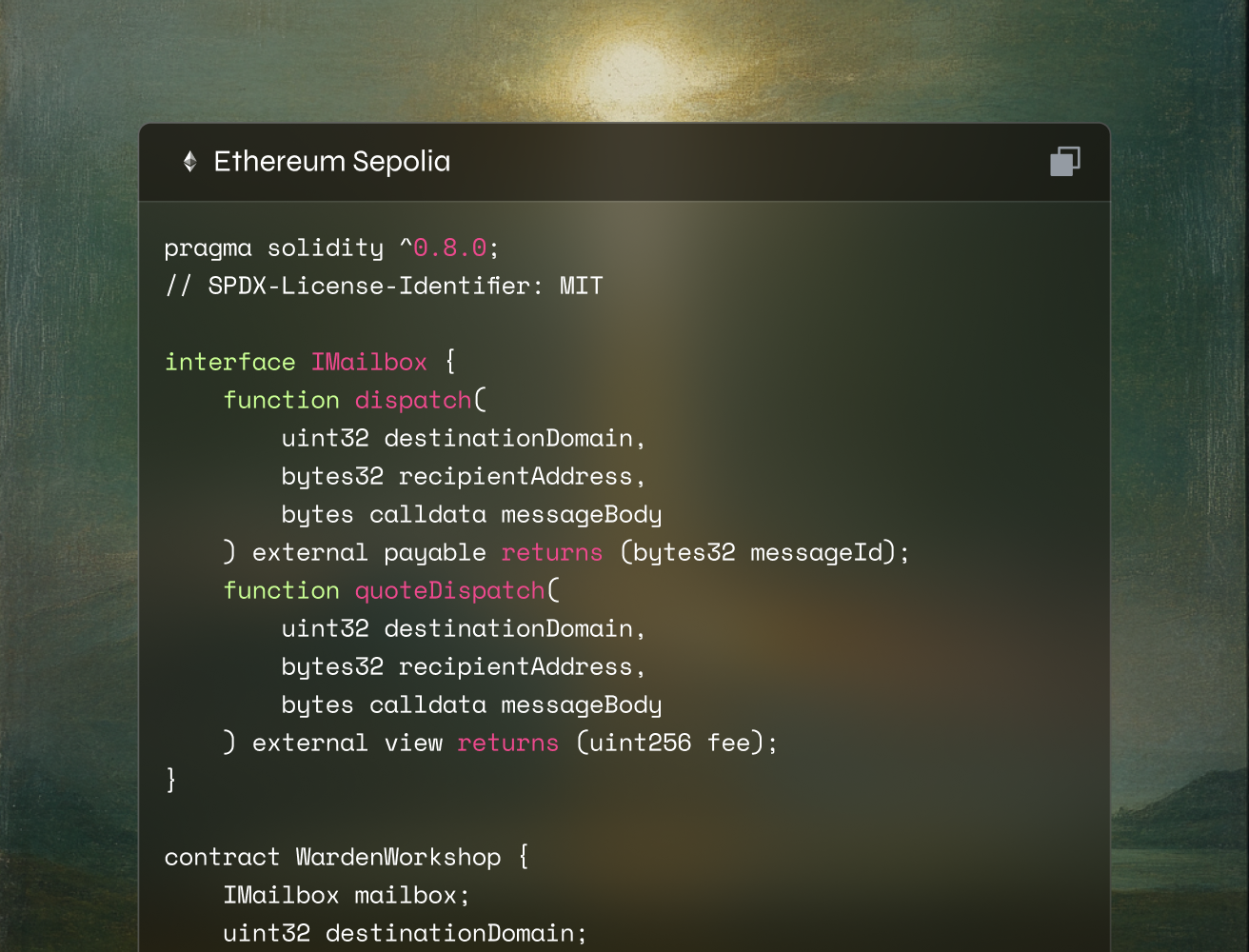Click the contract keyword
Image resolution: width=1249 pixels, height=952 pixels.
[x=222, y=857]
